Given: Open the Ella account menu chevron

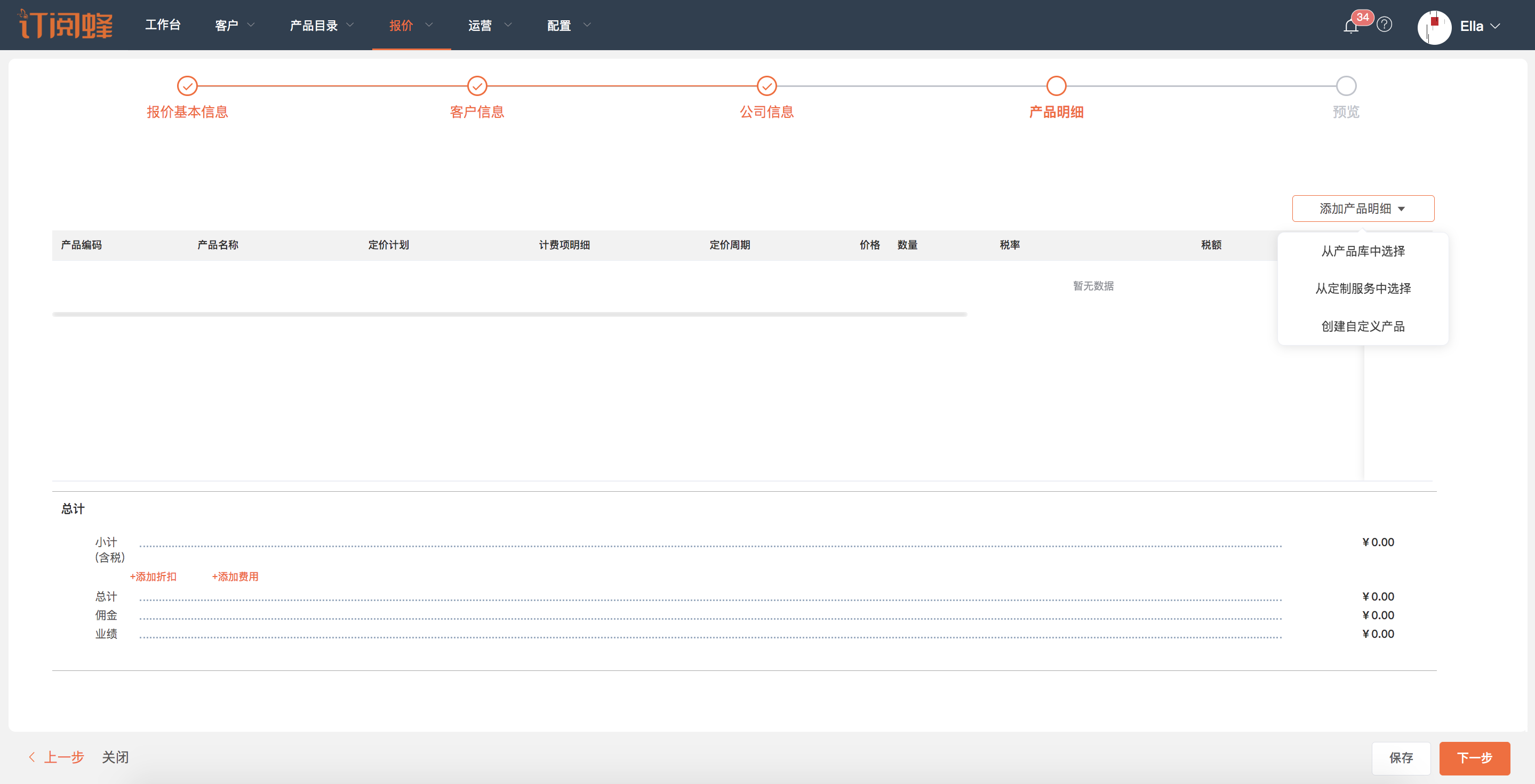Looking at the screenshot, I should click(1495, 26).
